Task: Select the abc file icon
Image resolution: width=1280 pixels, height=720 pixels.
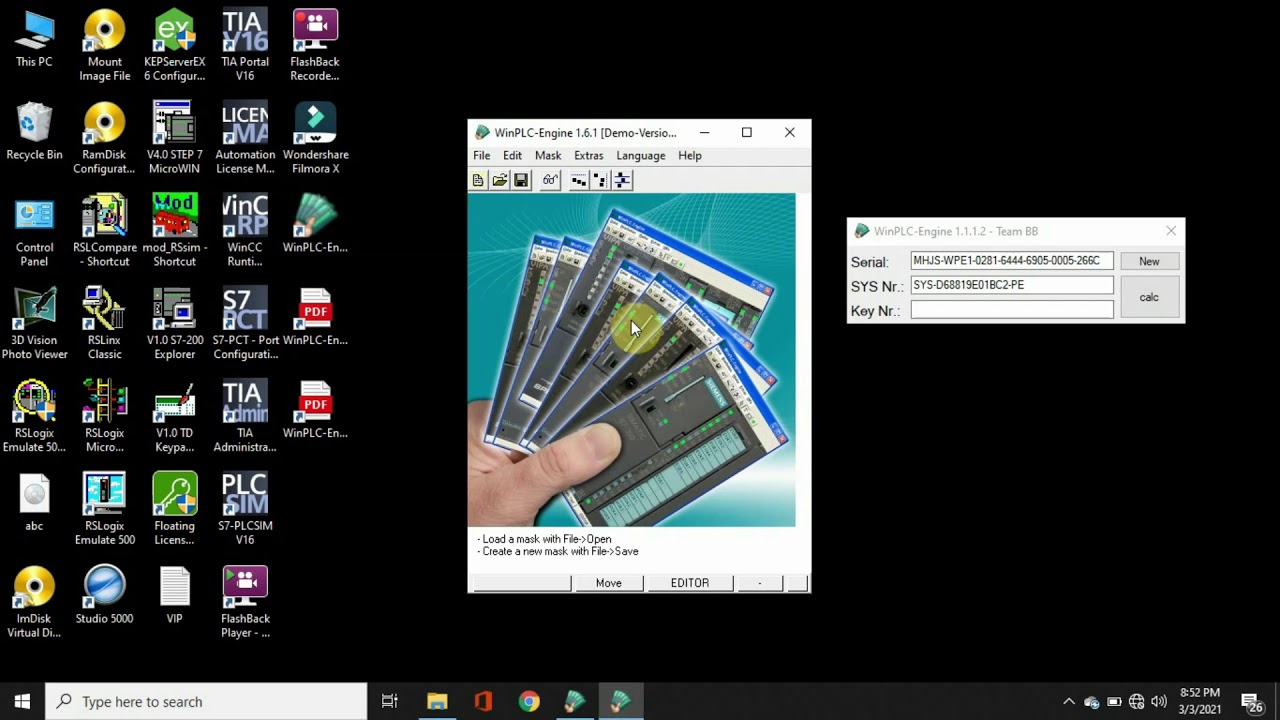Action: click(34, 503)
